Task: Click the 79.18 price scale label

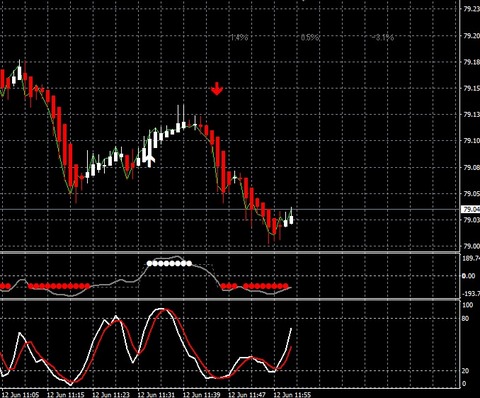Action: point(471,62)
